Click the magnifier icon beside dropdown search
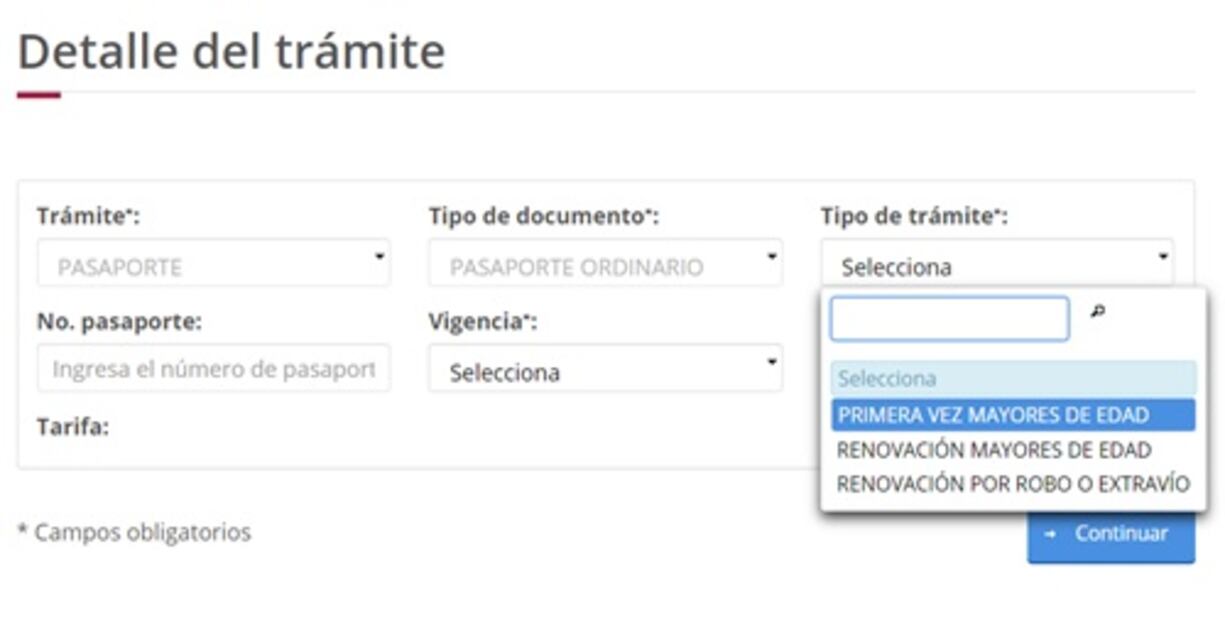The image size is (1225, 620). pyautogui.click(x=1097, y=313)
